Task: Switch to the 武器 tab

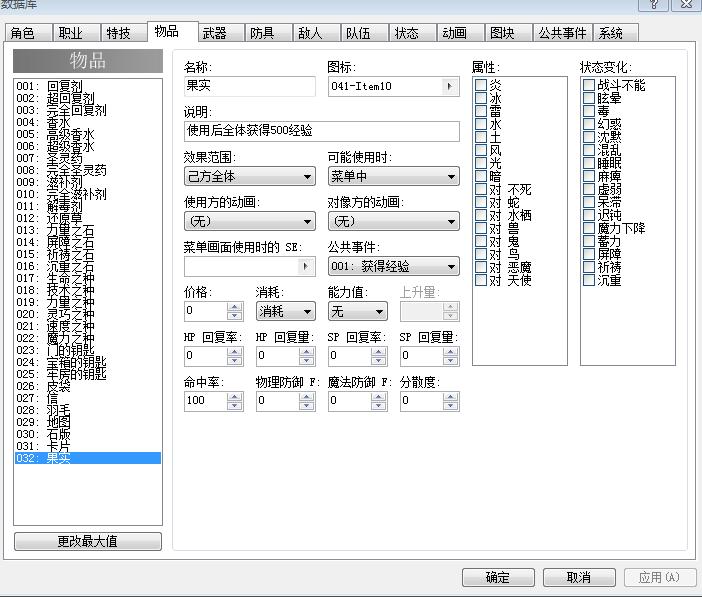Action: coord(221,33)
